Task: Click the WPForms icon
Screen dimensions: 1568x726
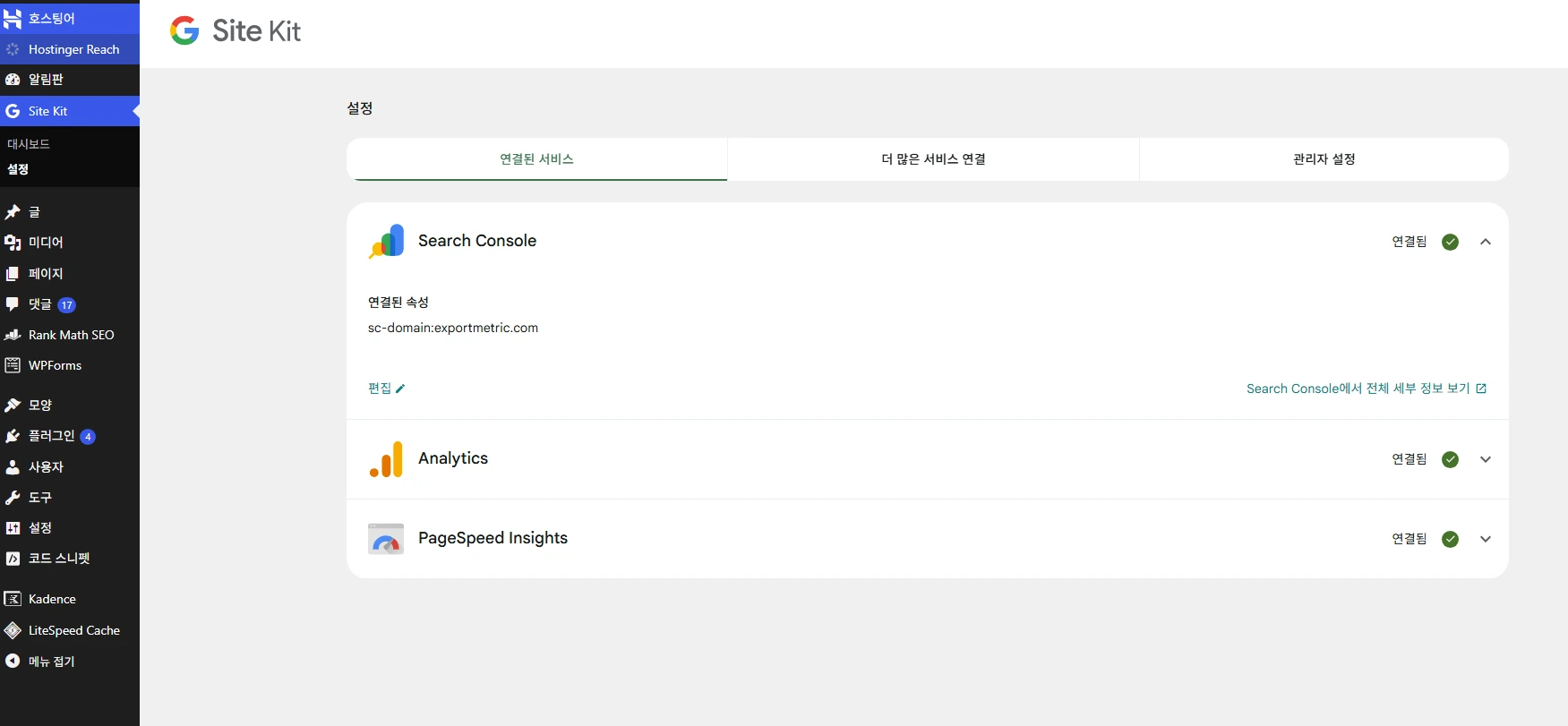Action: [13, 365]
